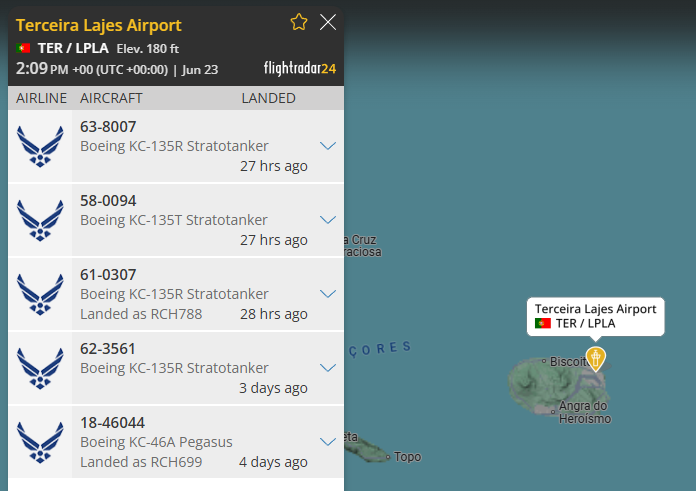Image resolution: width=696 pixels, height=491 pixels.
Task: Select the yellow airport pin on map
Action: pyautogui.click(x=596, y=358)
